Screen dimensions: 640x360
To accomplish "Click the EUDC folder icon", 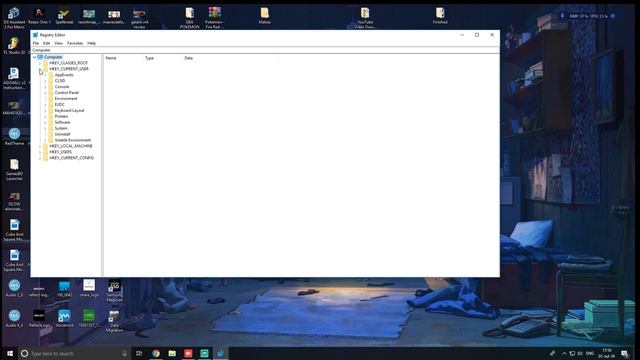I will coord(51,104).
